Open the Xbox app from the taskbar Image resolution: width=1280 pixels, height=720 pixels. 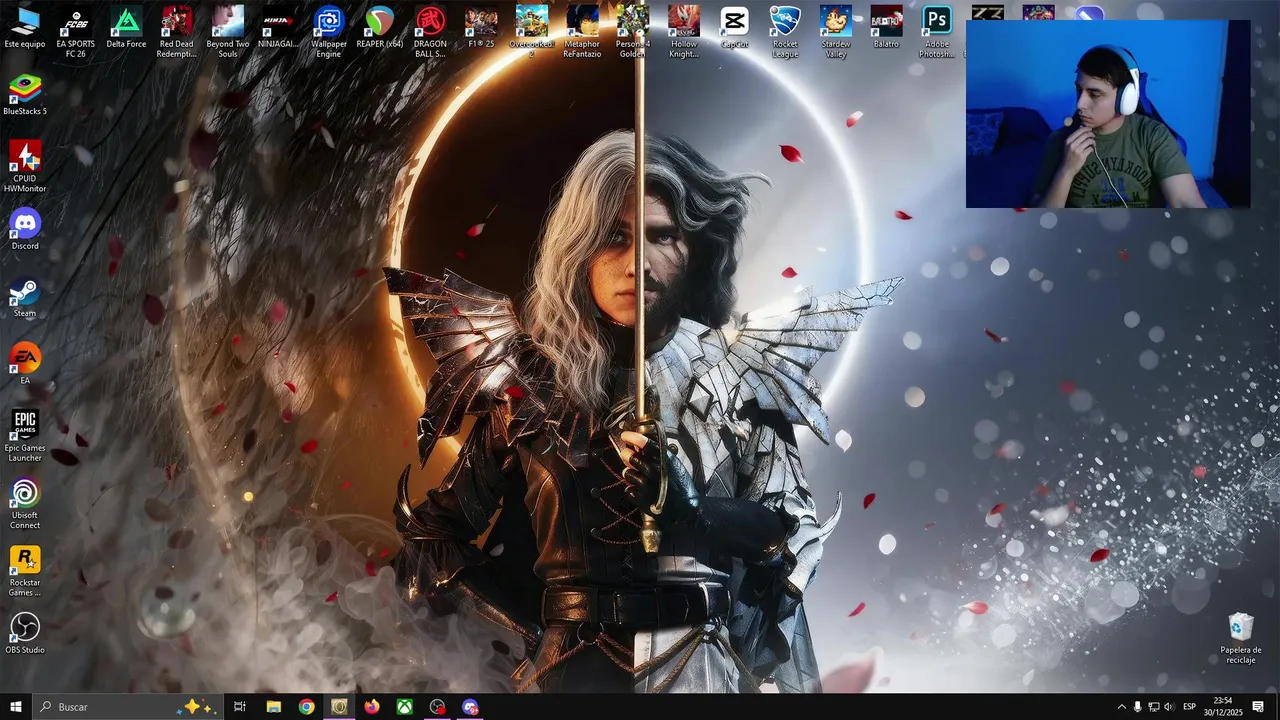point(405,707)
